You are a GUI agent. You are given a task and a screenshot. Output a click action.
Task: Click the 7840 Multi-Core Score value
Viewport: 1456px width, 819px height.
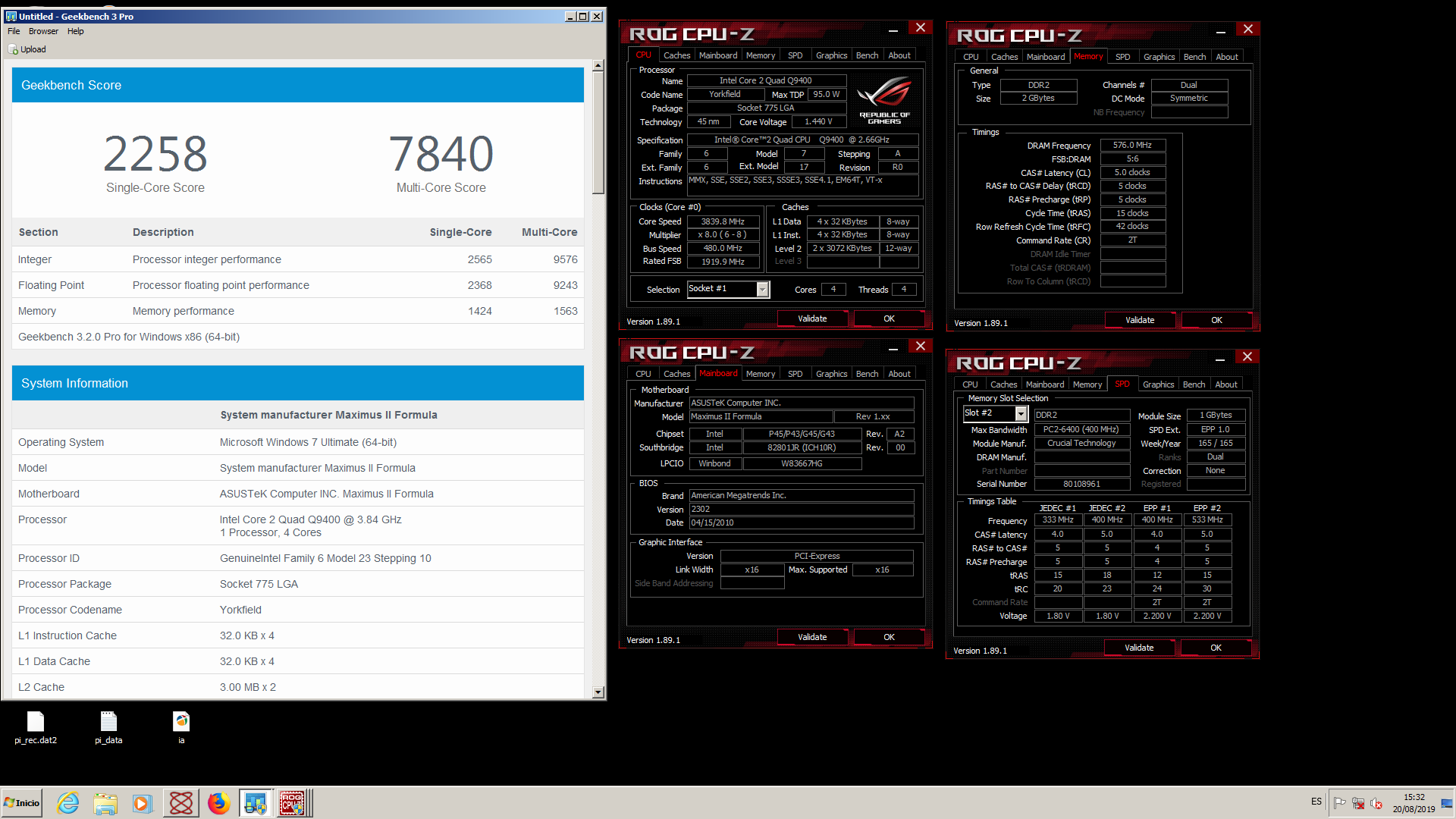(x=441, y=154)
